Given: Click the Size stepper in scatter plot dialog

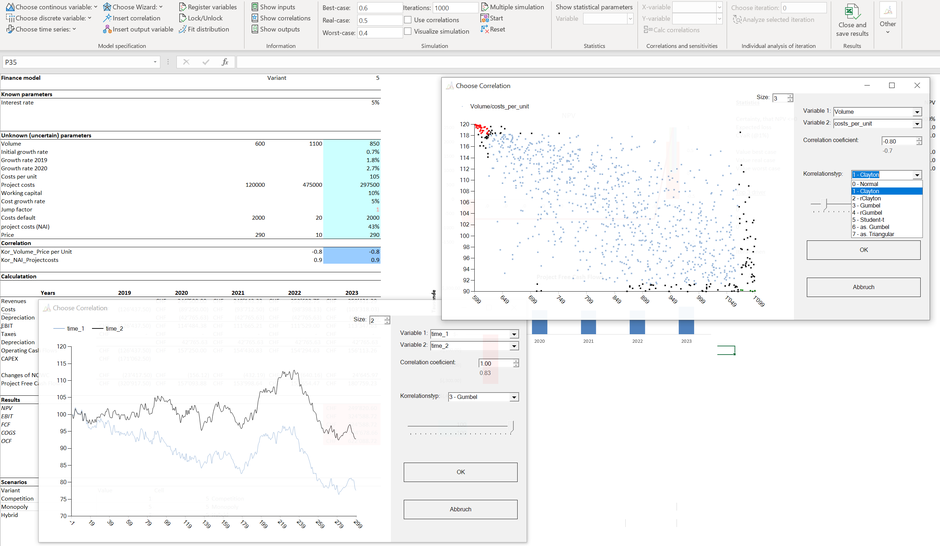Looking at the screenshot, I should 790,98.
